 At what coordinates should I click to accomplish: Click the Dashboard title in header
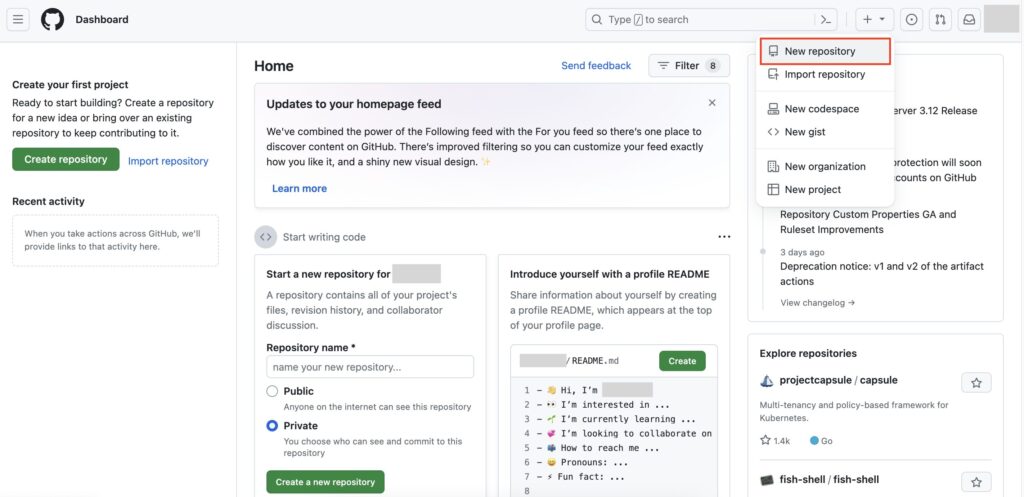tap(102, 20)
